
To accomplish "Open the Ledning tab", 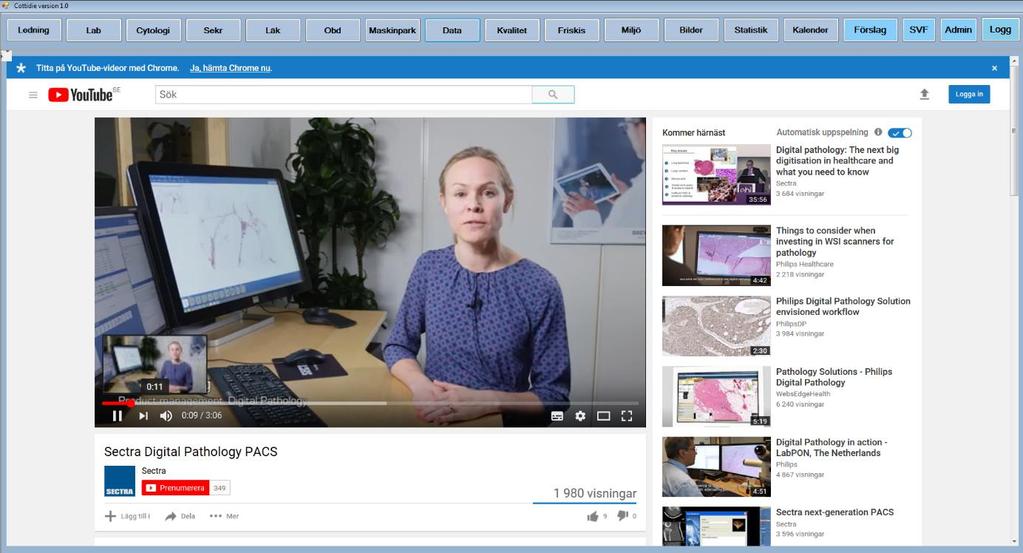I will (33, 30).
